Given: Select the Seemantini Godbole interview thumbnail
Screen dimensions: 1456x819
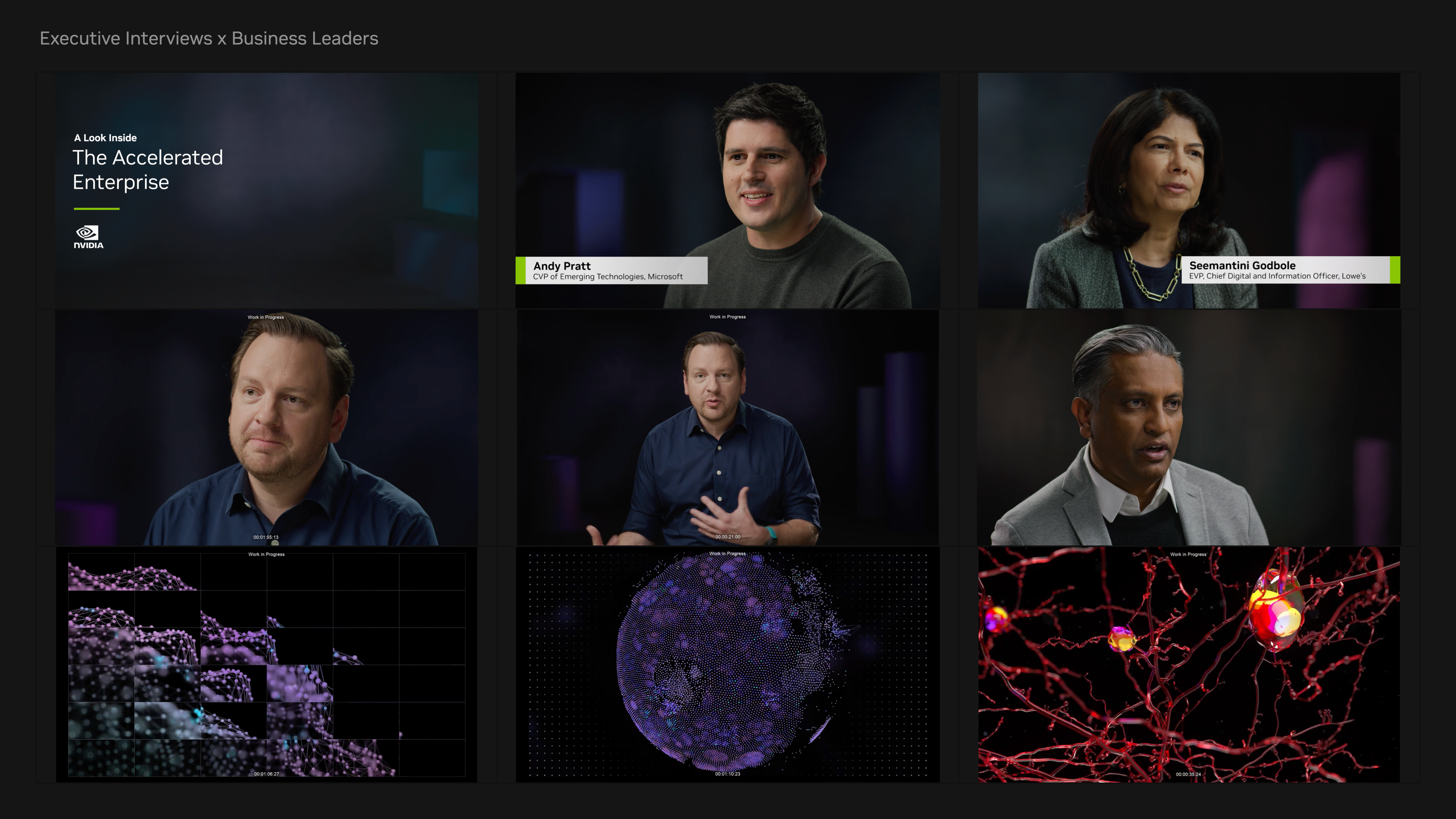Looking at the screenshot, I should [1189, 190].
